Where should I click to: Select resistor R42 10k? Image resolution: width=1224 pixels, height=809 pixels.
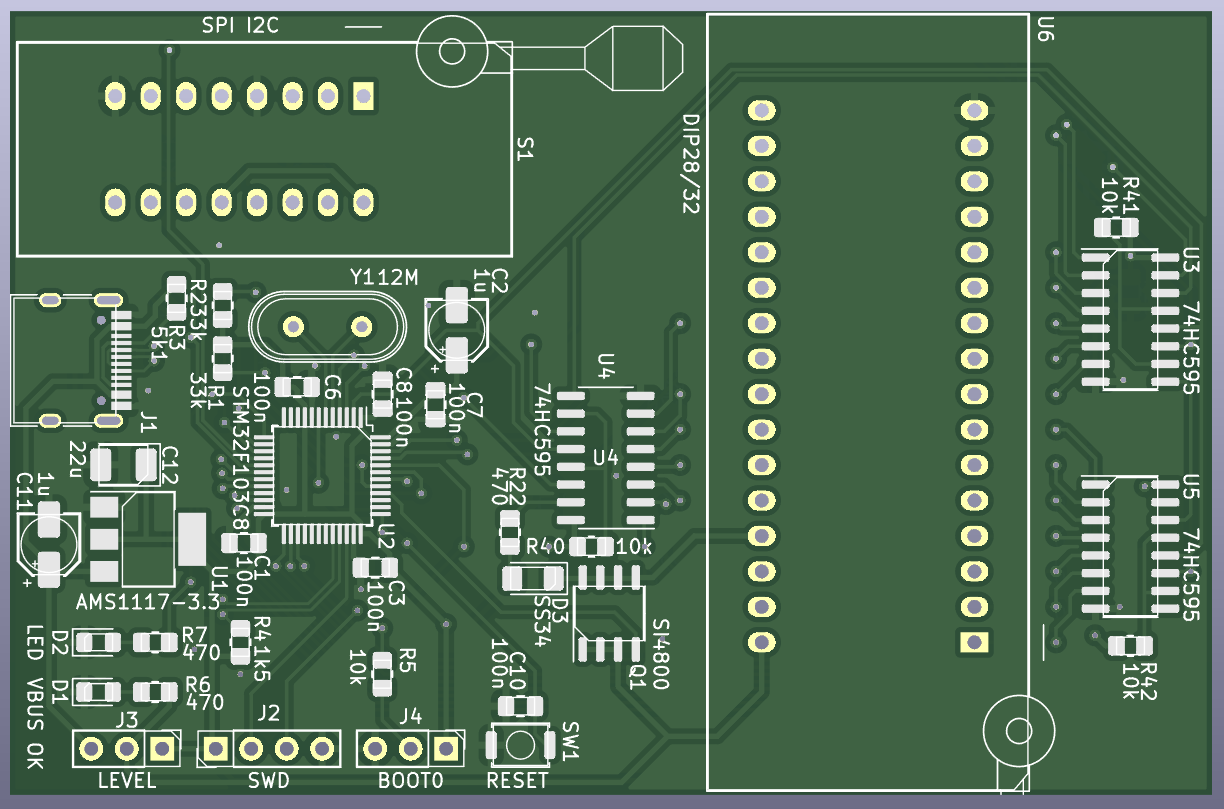1129,646
